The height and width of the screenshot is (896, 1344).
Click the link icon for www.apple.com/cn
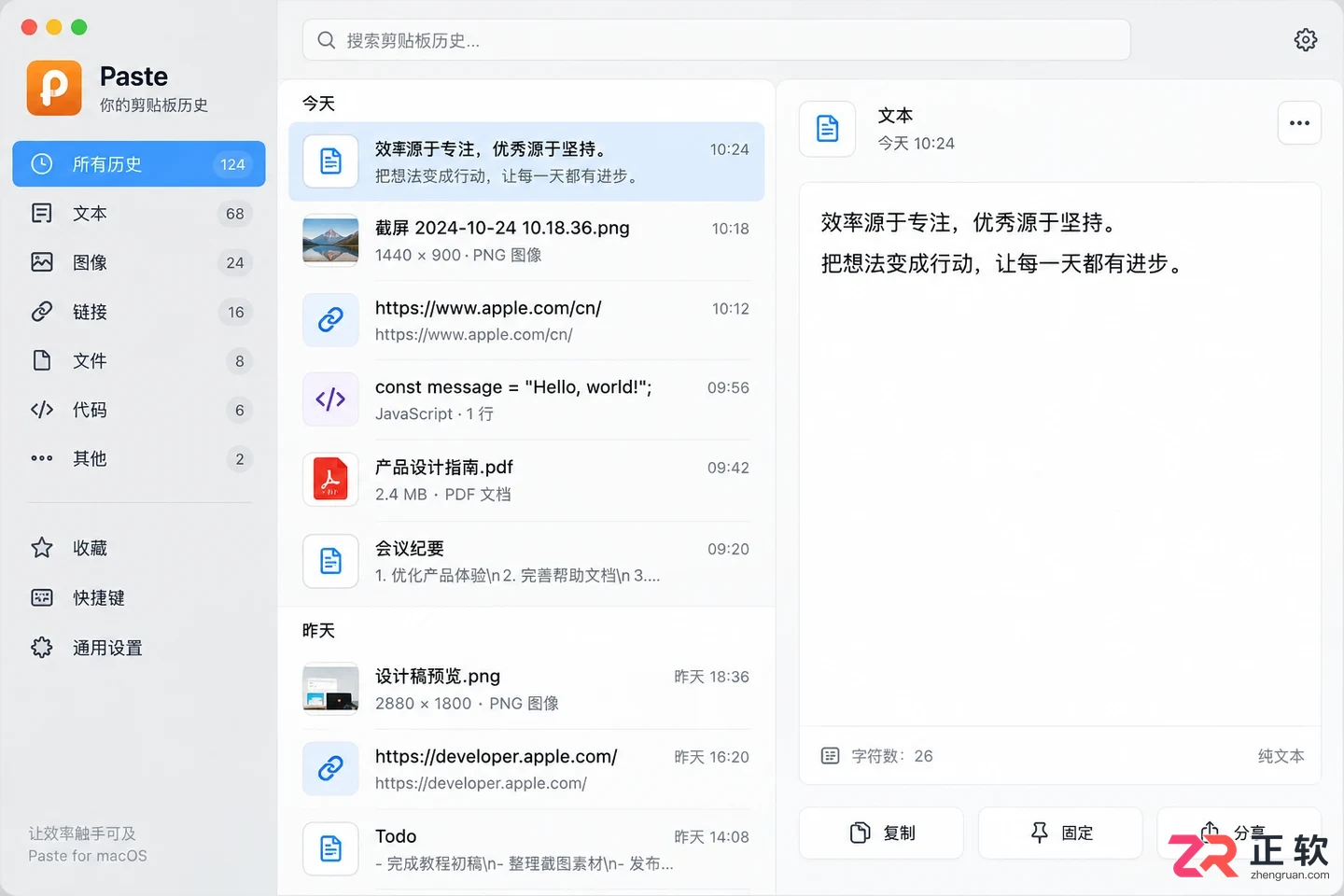tap(330, 320)
